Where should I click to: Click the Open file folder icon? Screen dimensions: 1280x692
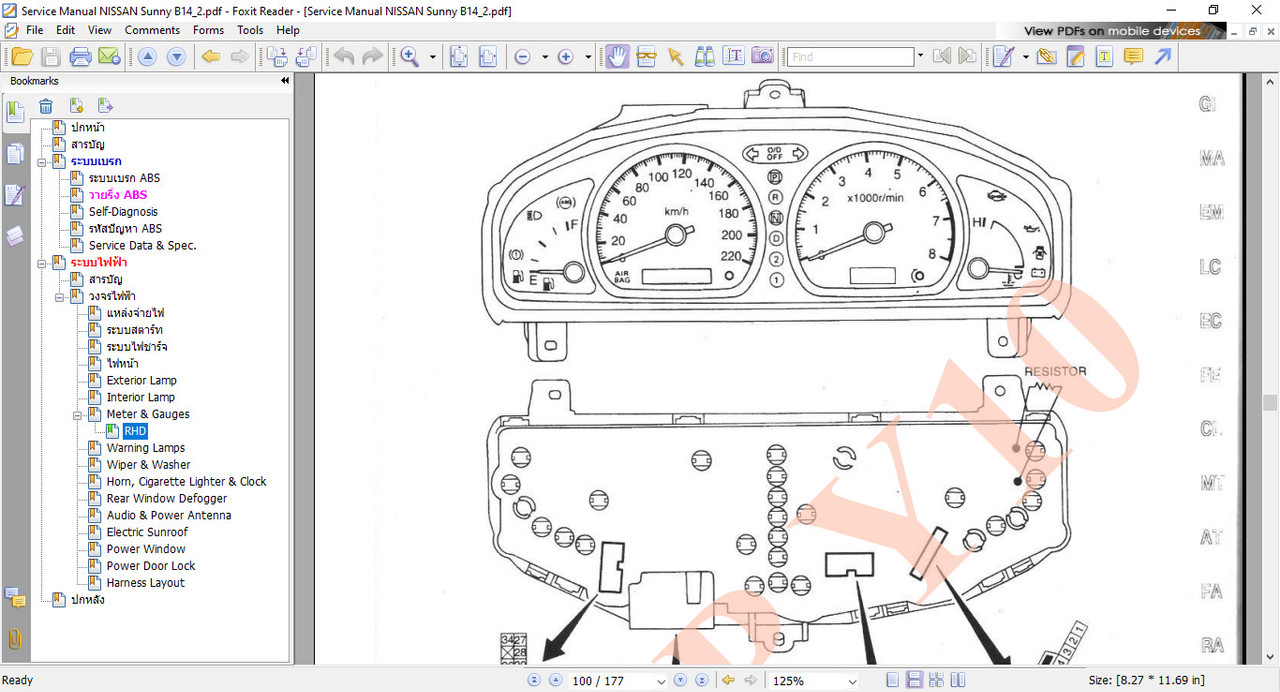[21, 57]
